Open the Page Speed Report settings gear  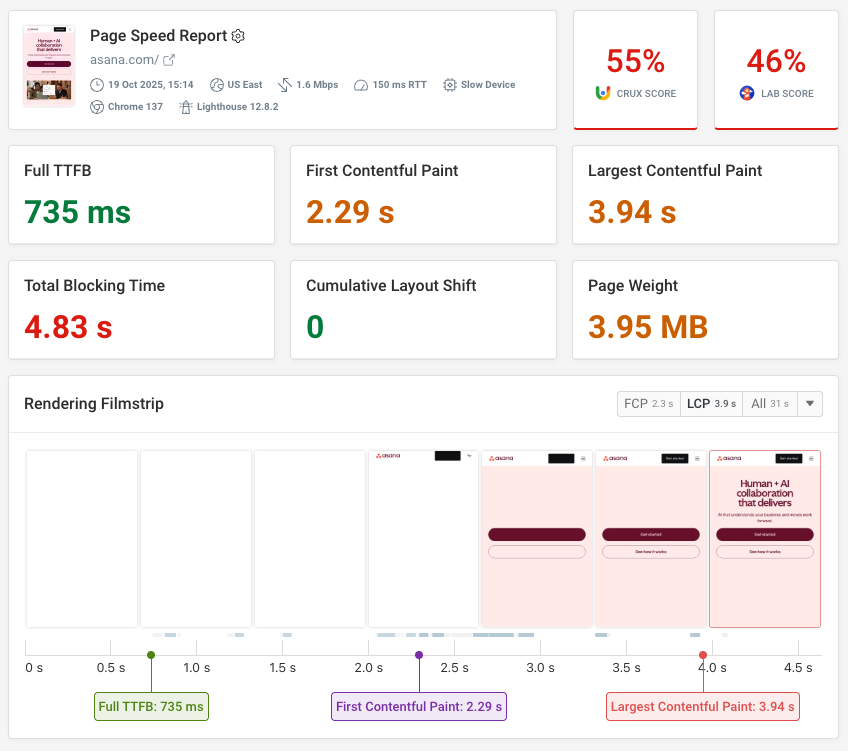tap(238, 36)
